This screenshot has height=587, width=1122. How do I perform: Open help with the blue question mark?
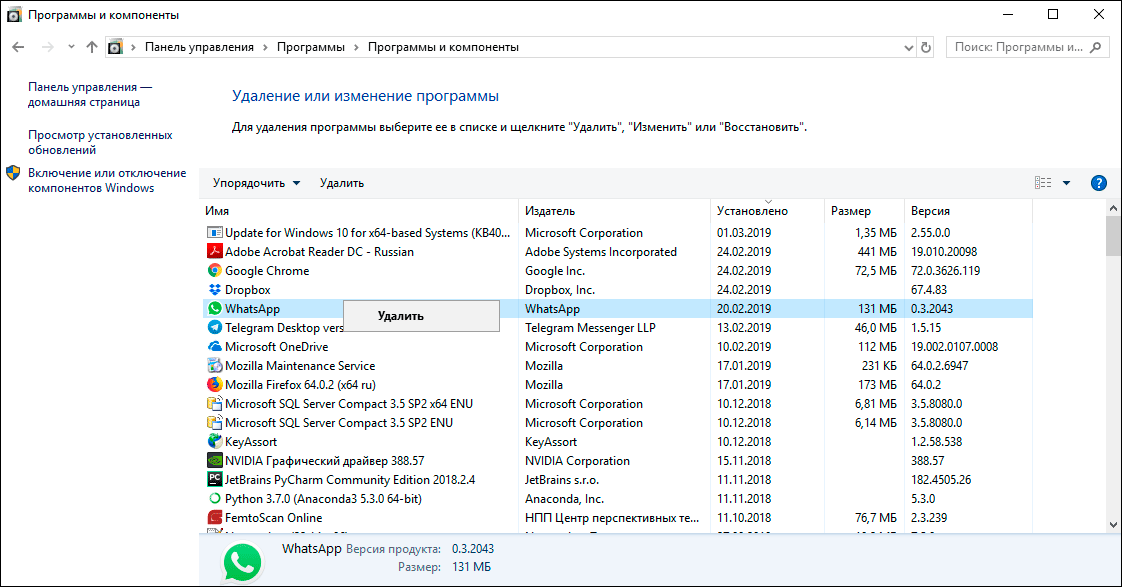(1098, 183)
